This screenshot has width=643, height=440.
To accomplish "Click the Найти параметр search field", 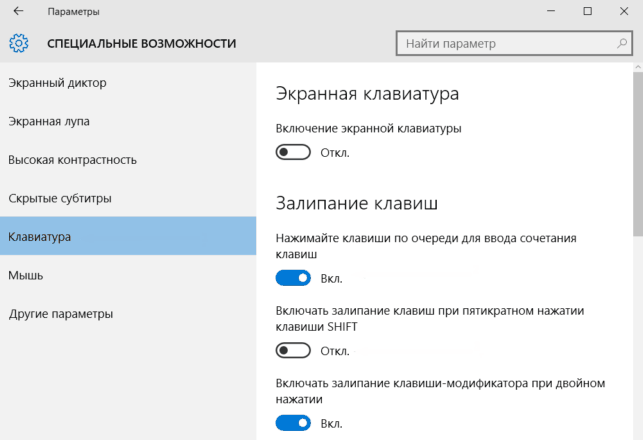I will click(x=514, y=43).
